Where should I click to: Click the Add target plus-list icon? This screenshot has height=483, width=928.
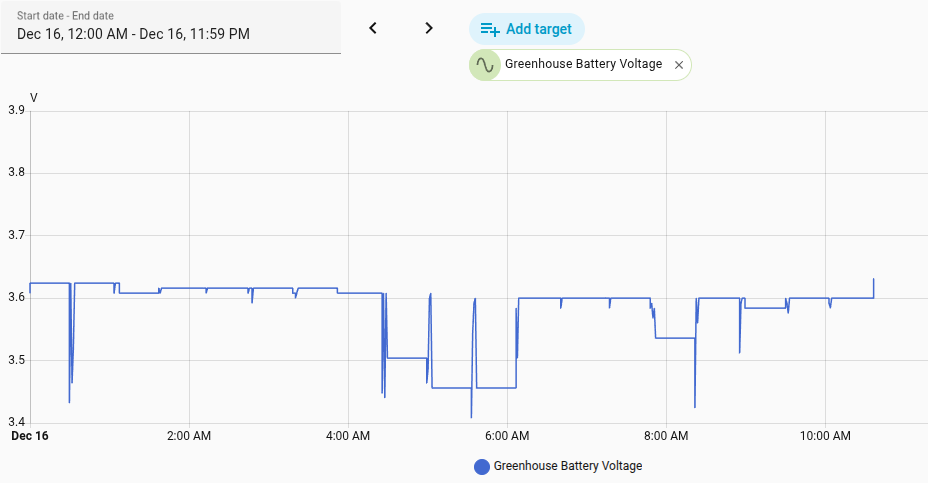(490, 29)
